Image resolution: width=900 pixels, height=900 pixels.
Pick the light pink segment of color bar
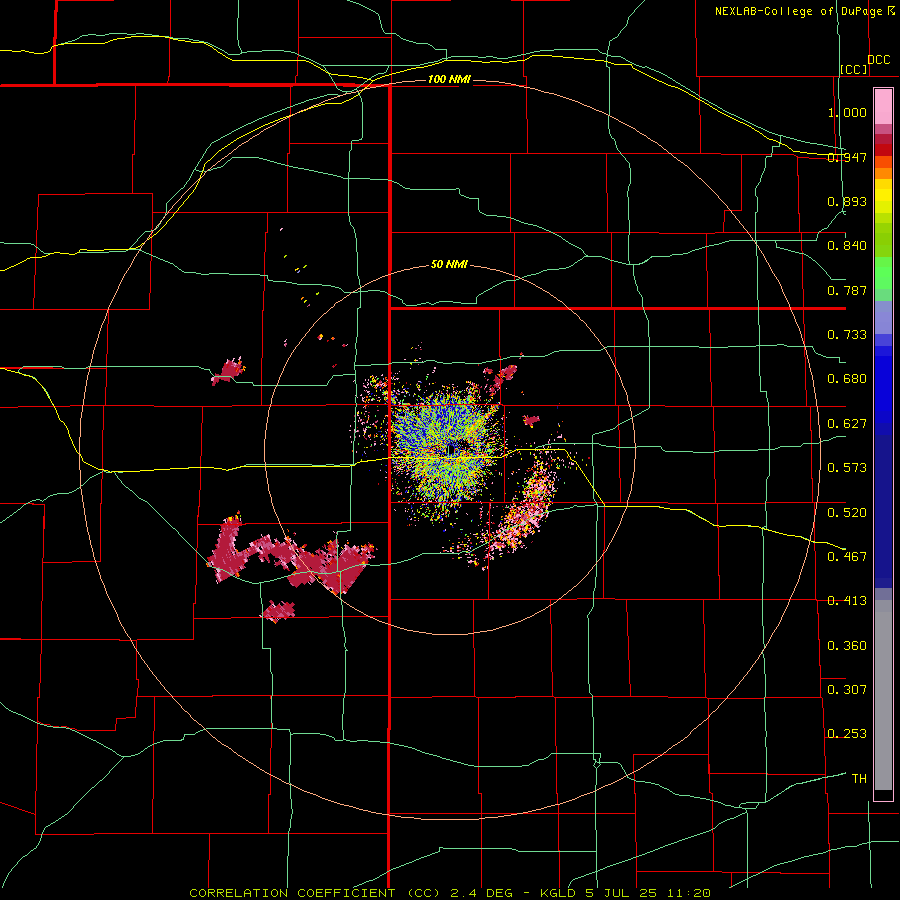click(x=883, y=107)
